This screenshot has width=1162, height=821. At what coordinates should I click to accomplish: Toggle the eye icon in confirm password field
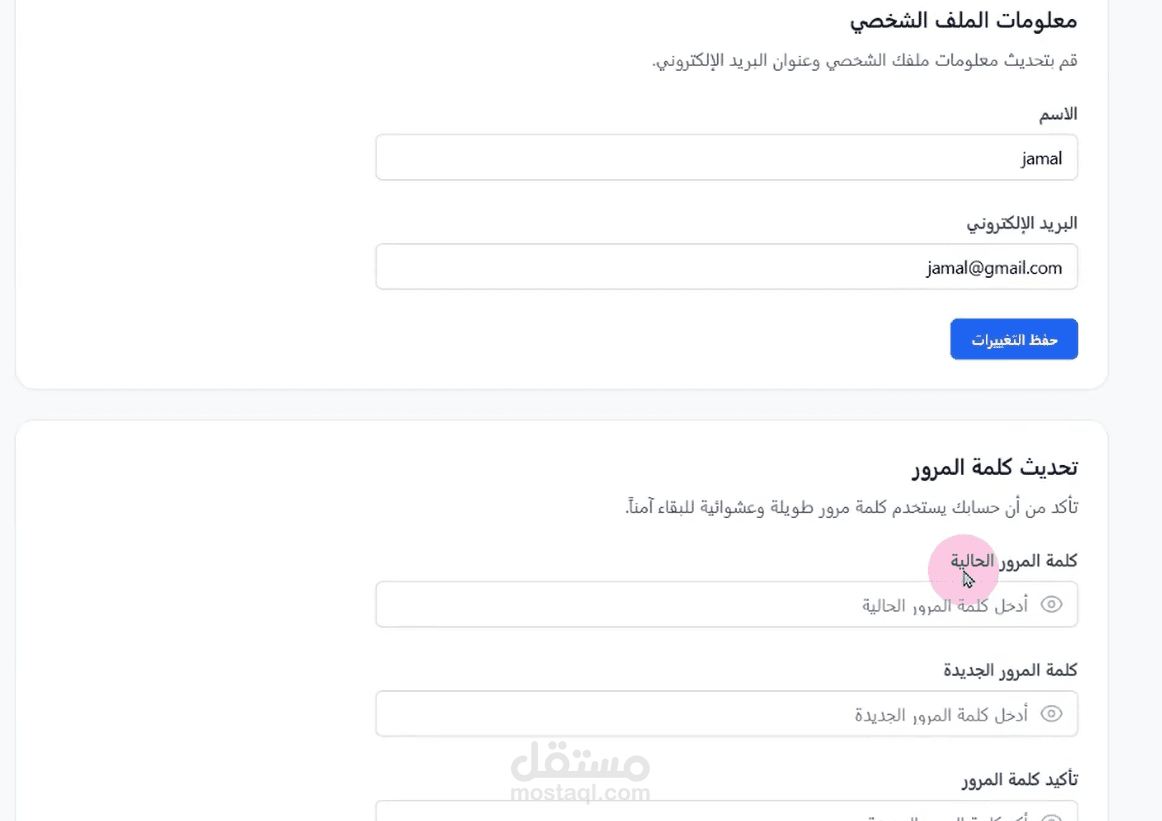click(1051, 817)
